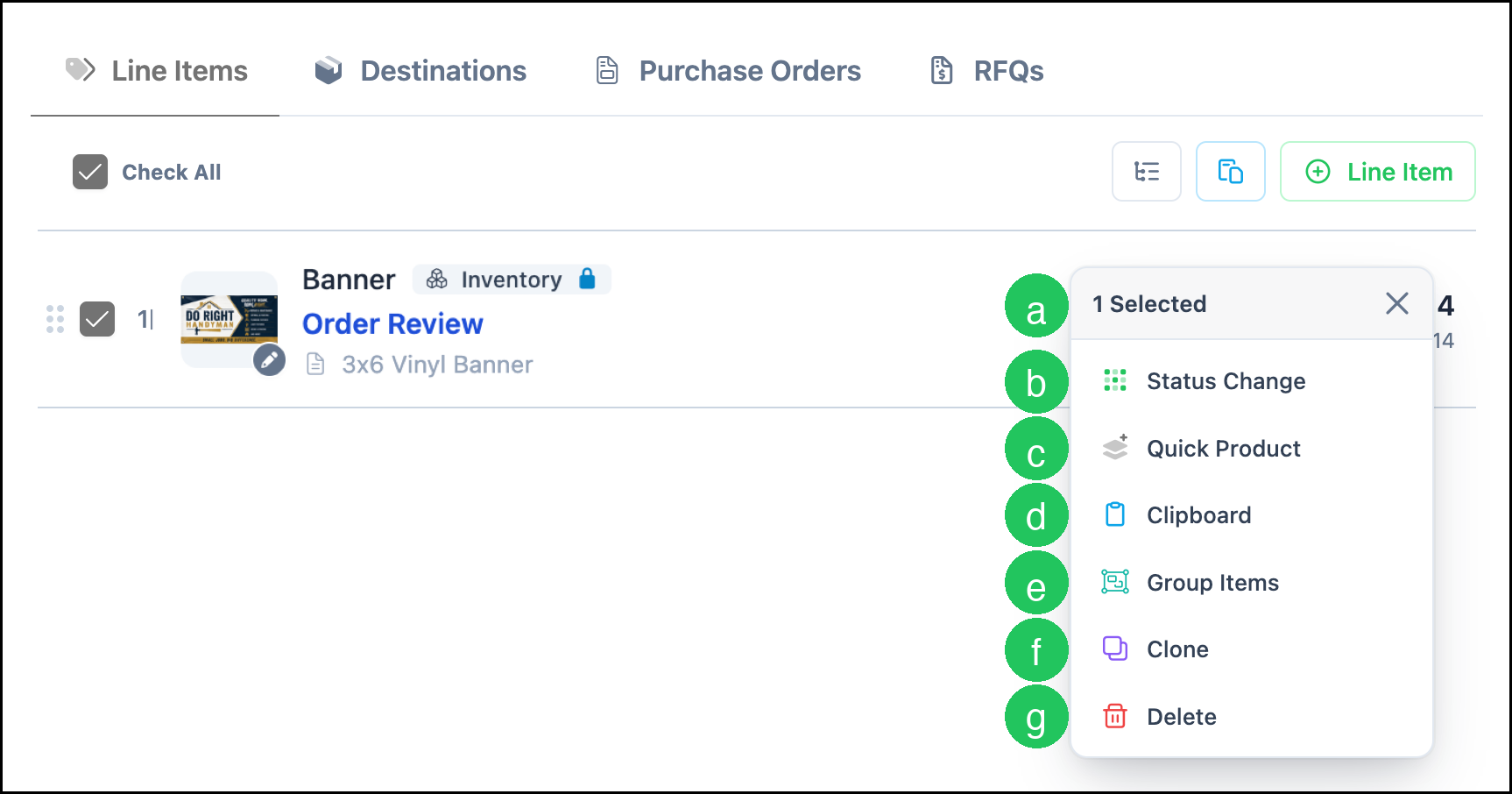Viewport: 1512px width, 794px height.
Task: Click the red trash Delete icon
Action: (x=1114, y=716)
